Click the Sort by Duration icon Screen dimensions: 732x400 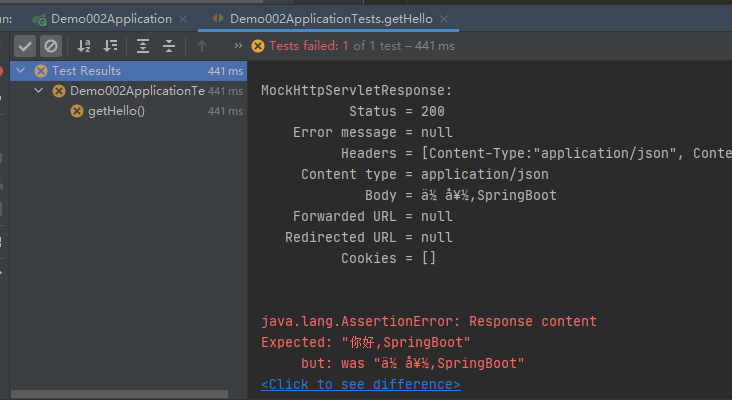[x=110, y=46]
